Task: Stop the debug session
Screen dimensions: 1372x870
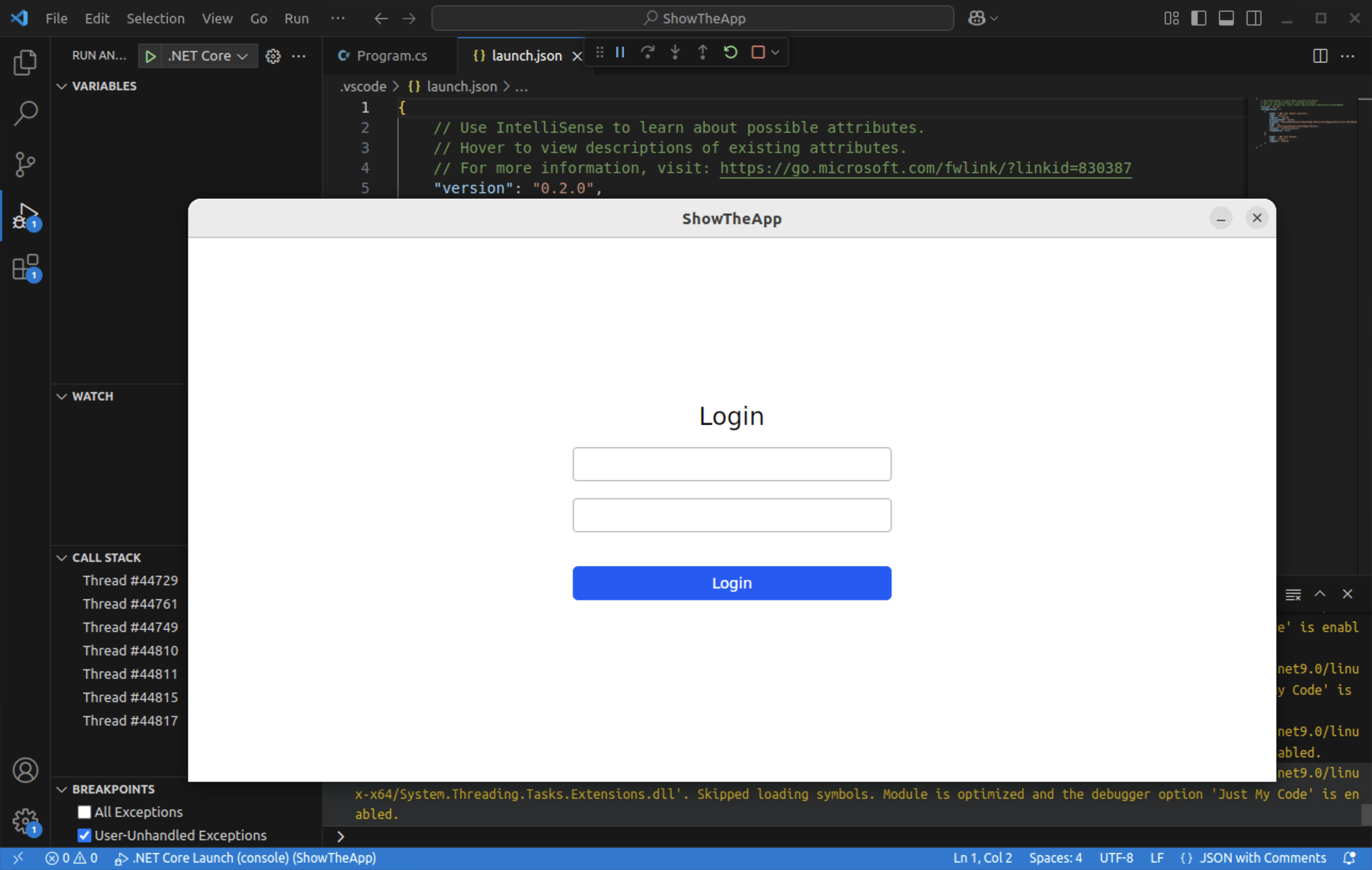Action: pyautogui.click(x=758, y=53)
